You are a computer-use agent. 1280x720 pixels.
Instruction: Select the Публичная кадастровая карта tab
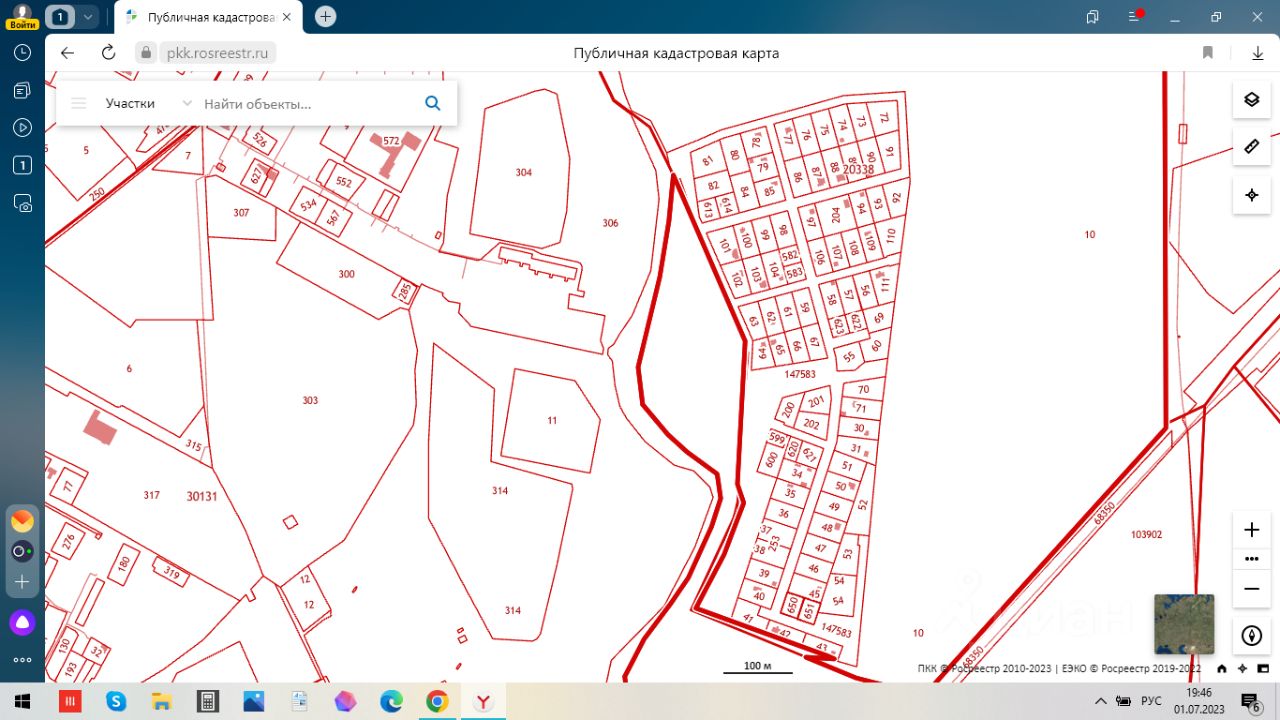[210, 17]
